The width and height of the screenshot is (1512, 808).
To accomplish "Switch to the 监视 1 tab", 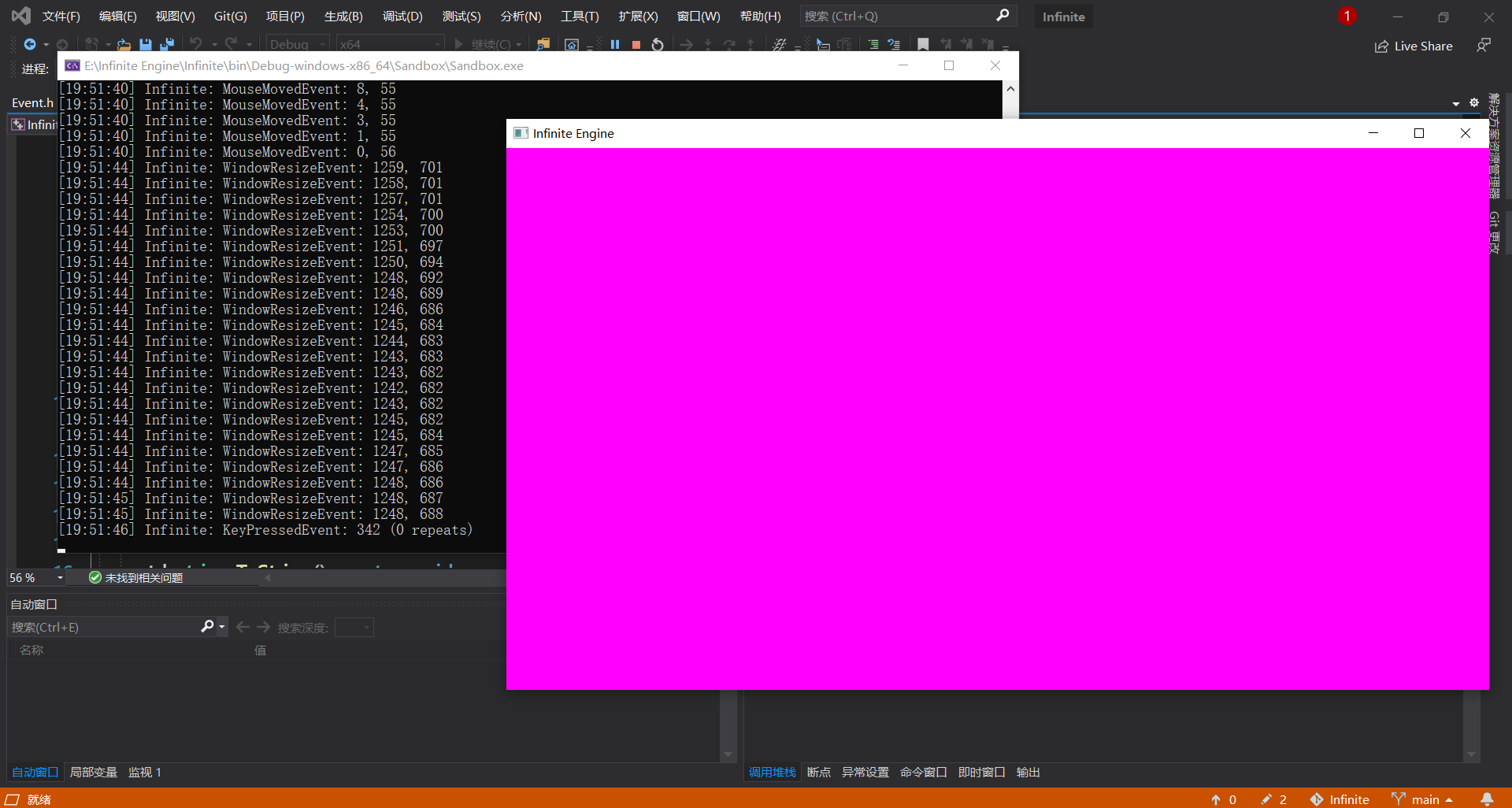I will [145, 773].
